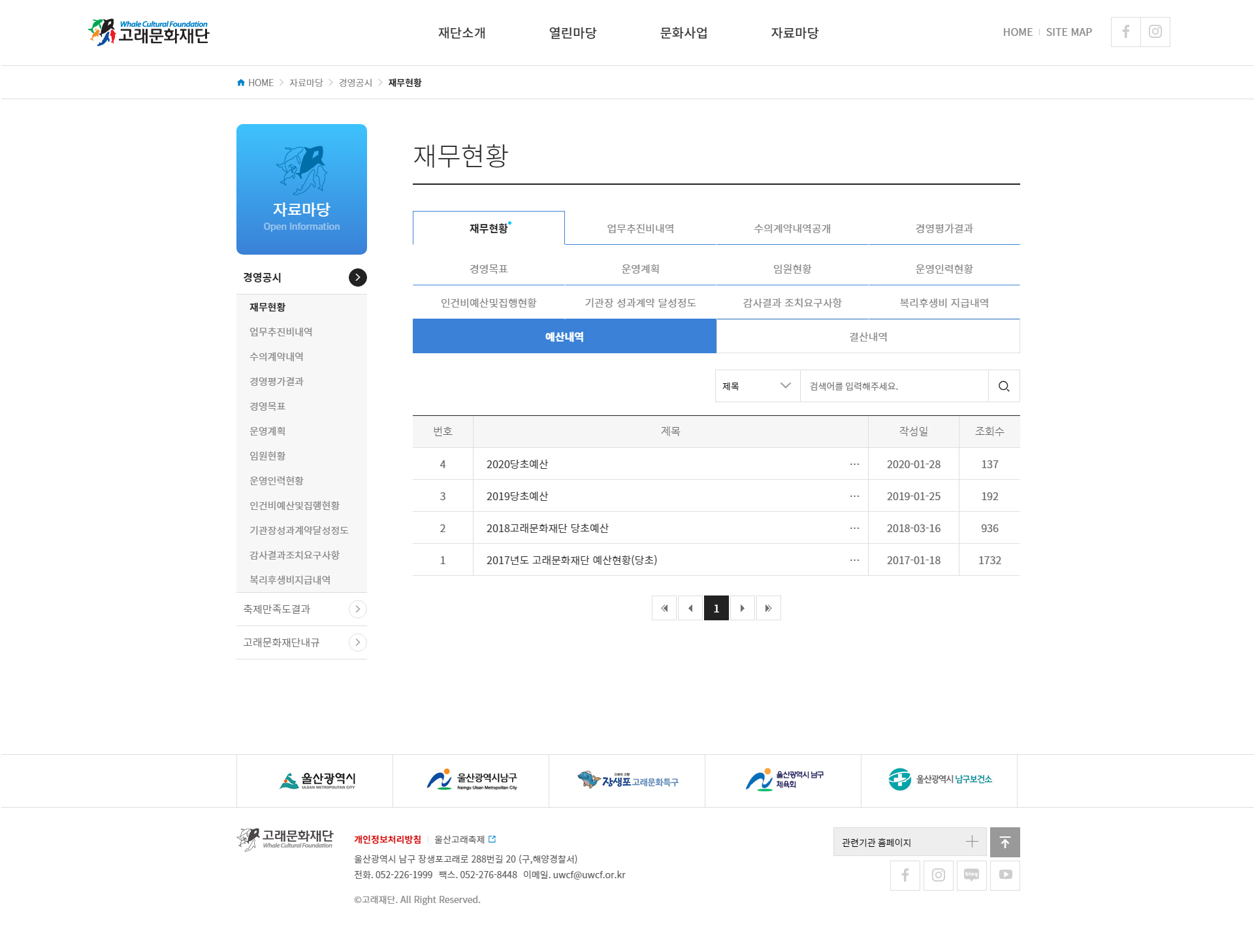Click the Facebook icon in the header
The image size is (1254, 952).
coord(1125,32)
